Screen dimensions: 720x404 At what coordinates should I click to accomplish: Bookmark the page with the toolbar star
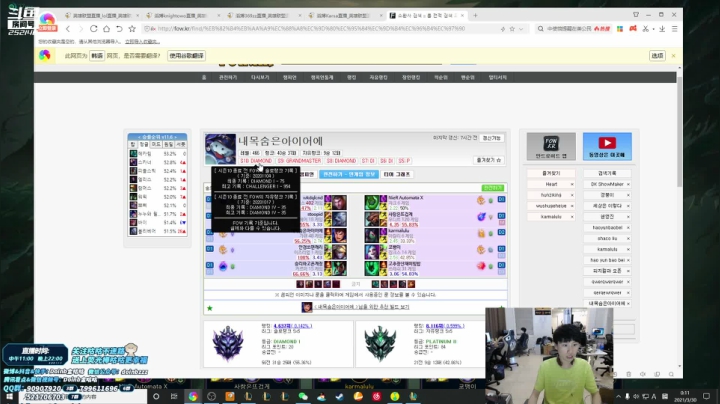point(132,29)
